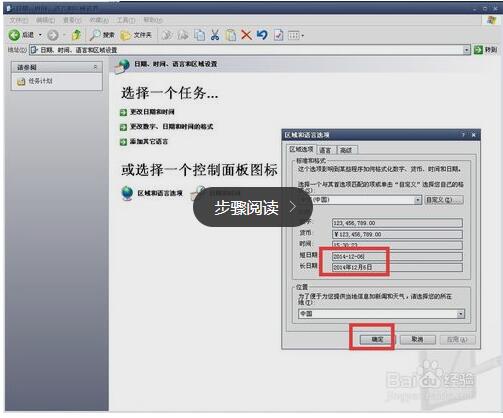
Task: Click the Copy pages toolbar icon
Action: pos(199,35)
